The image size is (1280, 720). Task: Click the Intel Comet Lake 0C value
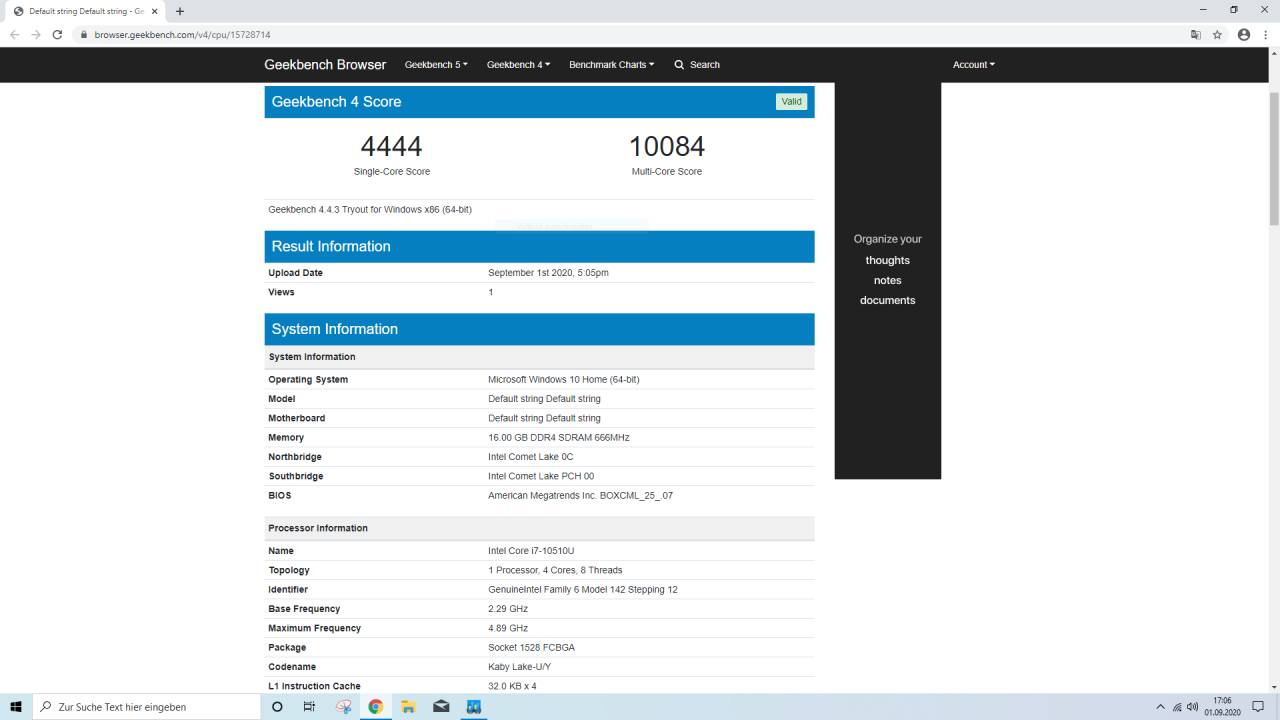coord(531,457)
